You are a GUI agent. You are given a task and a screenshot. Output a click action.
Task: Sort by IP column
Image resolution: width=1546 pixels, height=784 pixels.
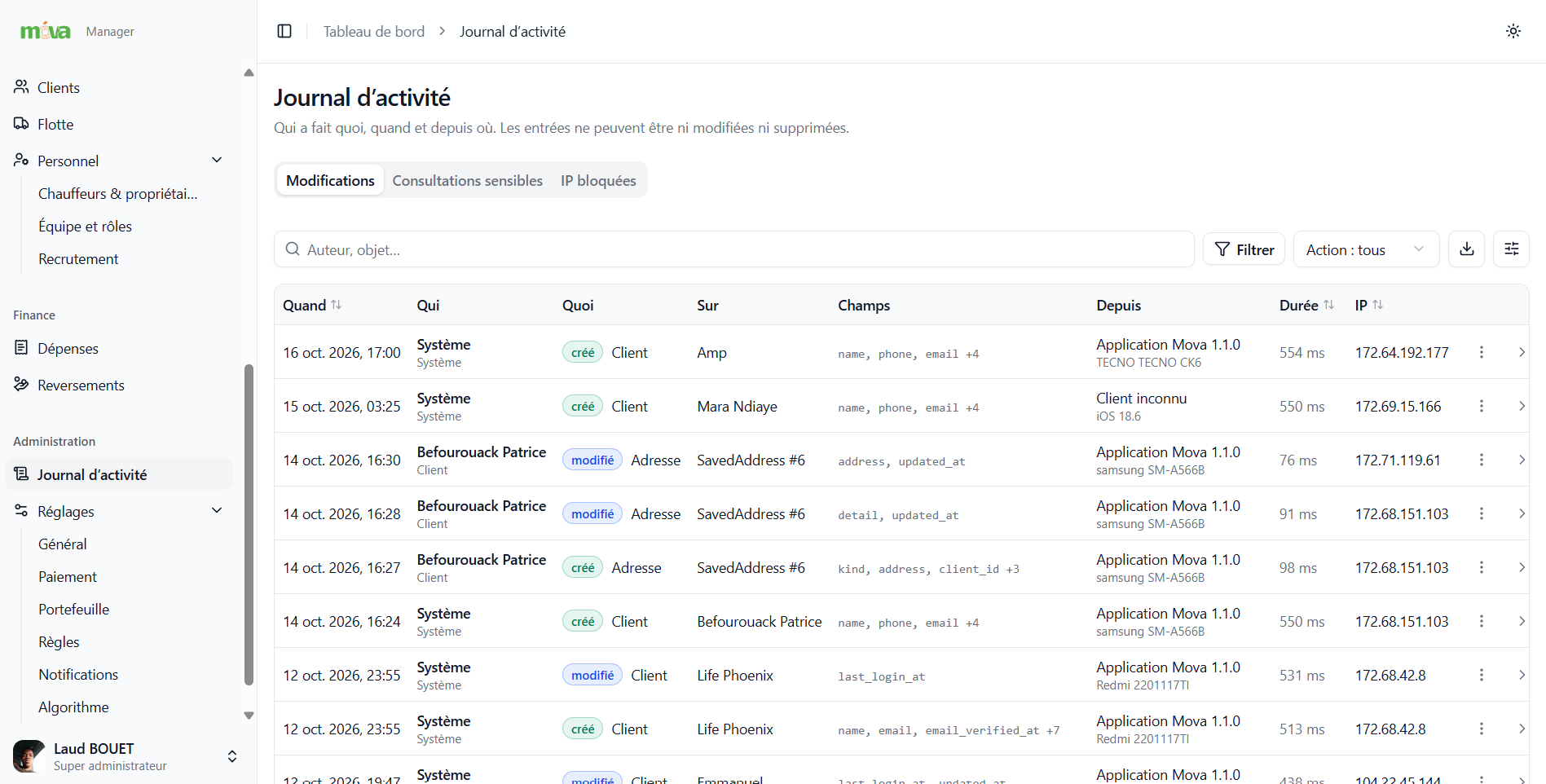point(1369,305)
